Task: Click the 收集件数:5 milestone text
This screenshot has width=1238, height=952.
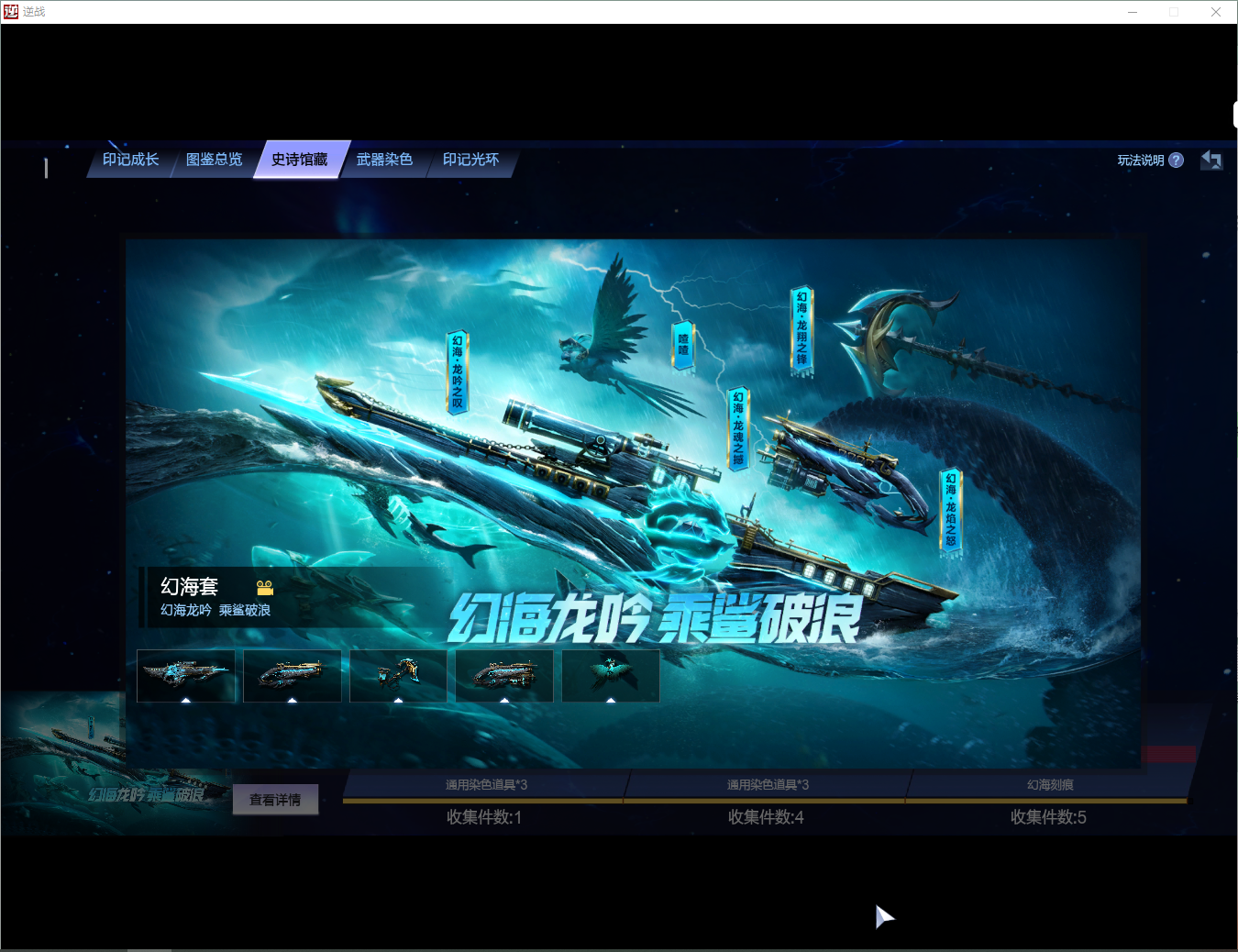Action: pos(1048,817)
